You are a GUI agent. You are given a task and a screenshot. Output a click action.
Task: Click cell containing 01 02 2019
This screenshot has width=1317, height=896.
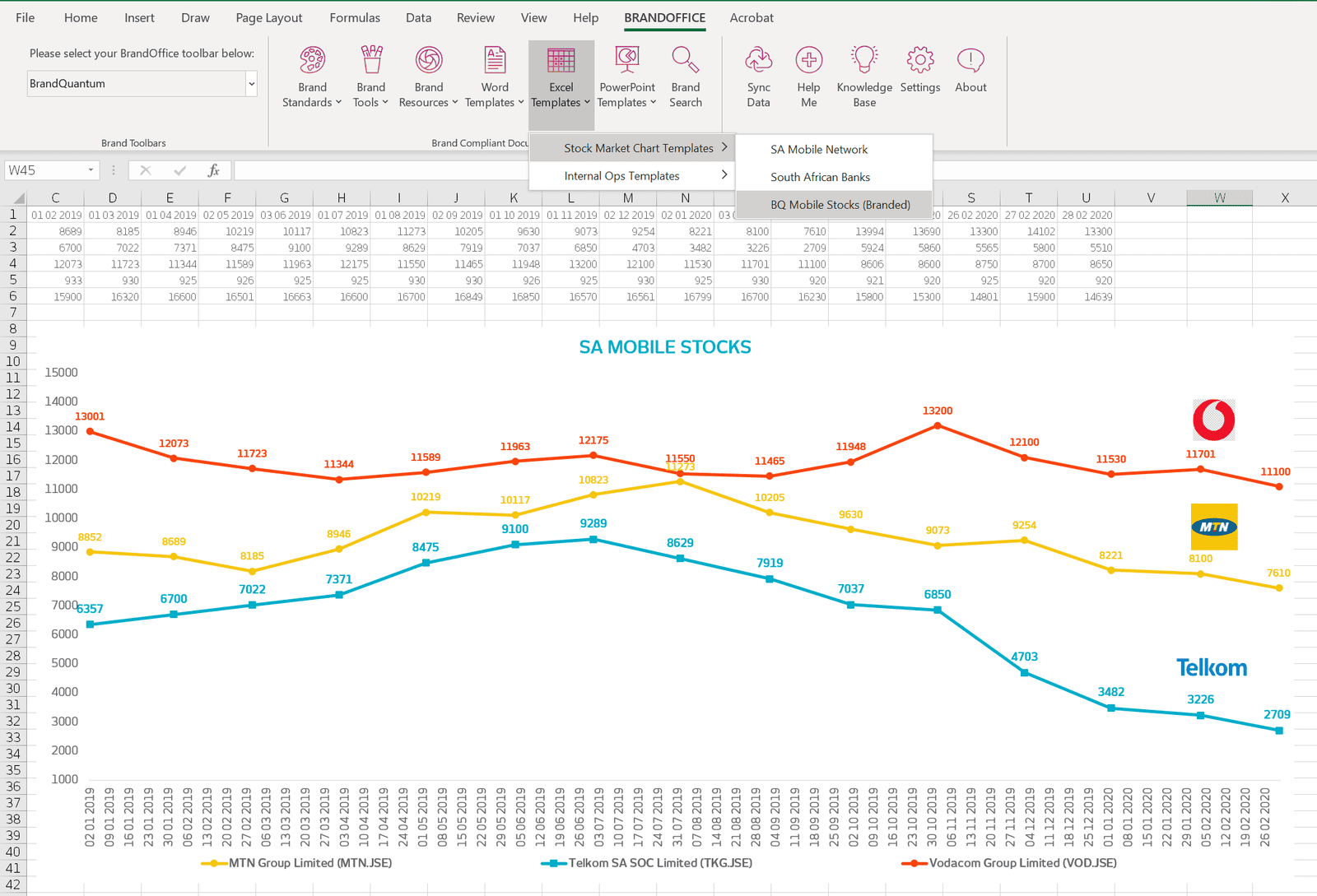tap(56, 215)
